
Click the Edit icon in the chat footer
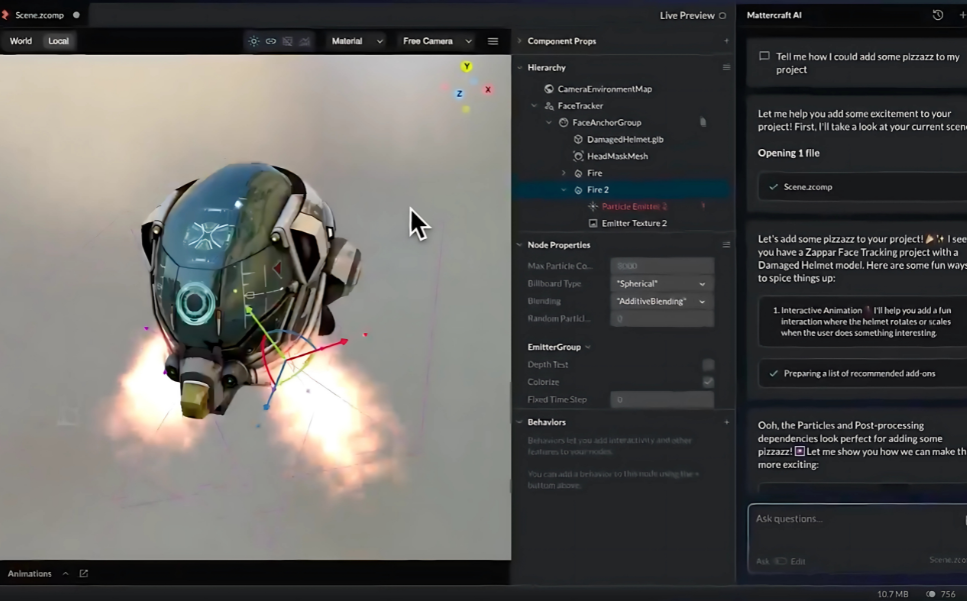coord(797,561)
